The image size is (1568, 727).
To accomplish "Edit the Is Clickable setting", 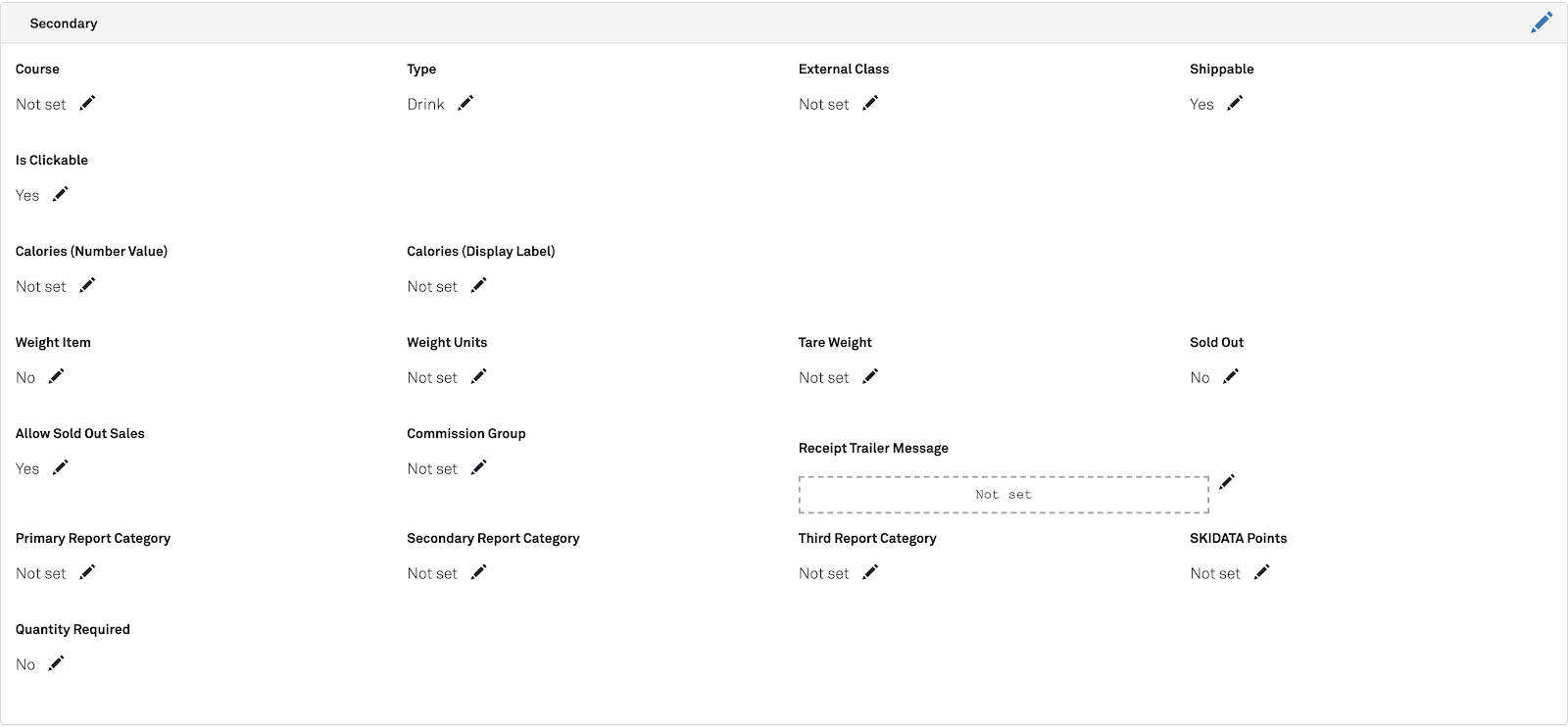I will pyautogui.click(x=61, y=194).
